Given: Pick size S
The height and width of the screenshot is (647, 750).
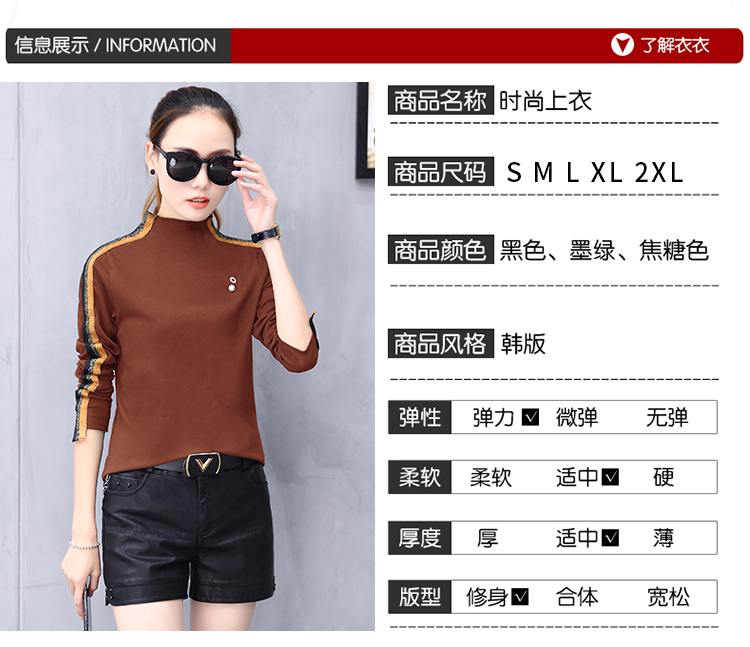Looking at the screenshot, I should click(x=514, y=173).
